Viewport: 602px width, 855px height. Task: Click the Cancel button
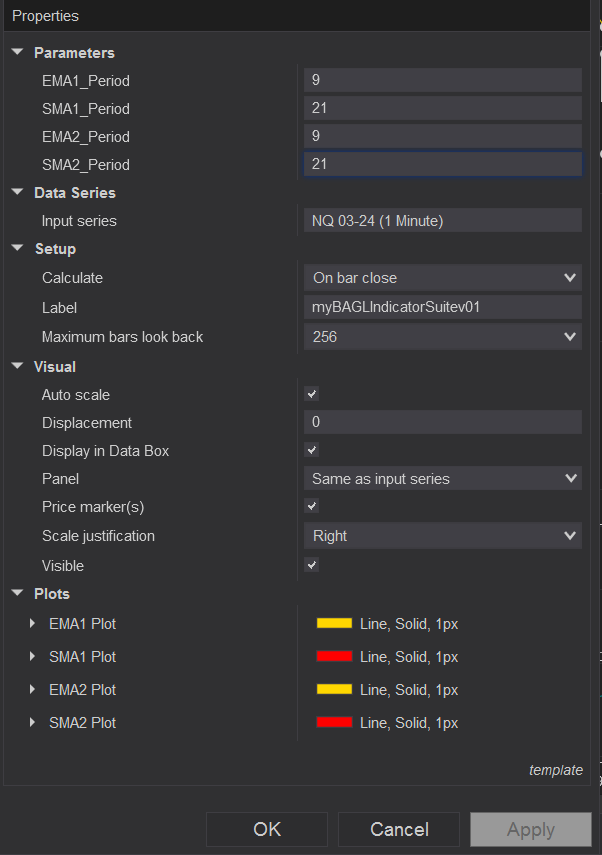click(399, 829)
